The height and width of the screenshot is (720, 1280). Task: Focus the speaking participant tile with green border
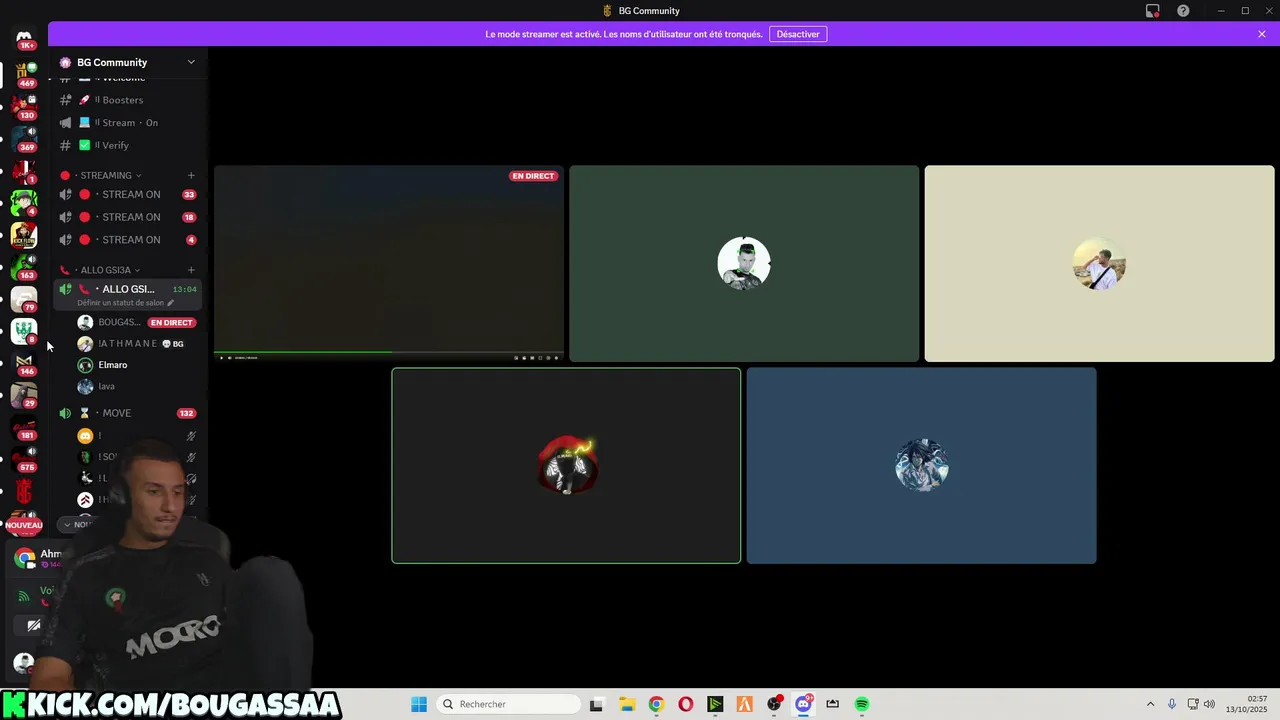point(566,466)
